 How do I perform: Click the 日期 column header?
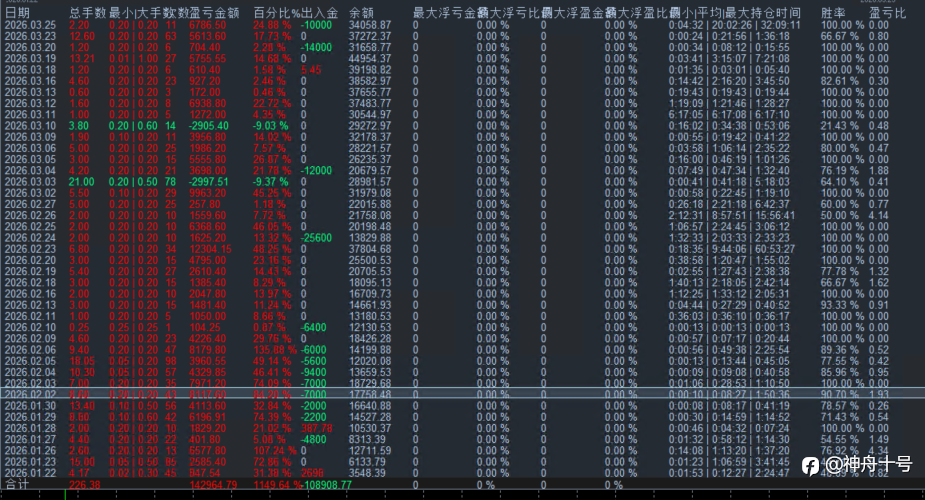point(17,13)
